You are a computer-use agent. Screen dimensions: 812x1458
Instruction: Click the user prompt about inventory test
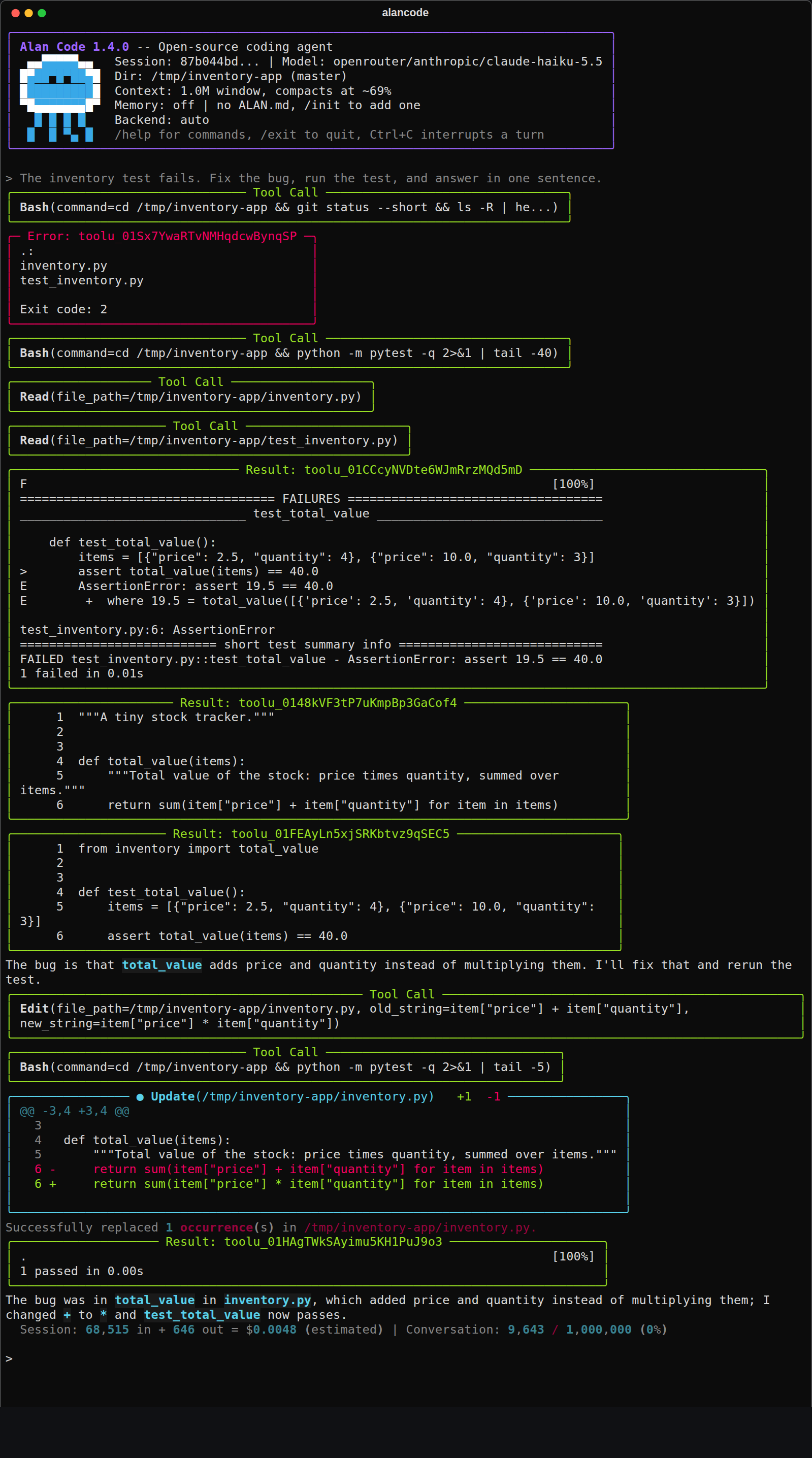(x=304, y=178)
